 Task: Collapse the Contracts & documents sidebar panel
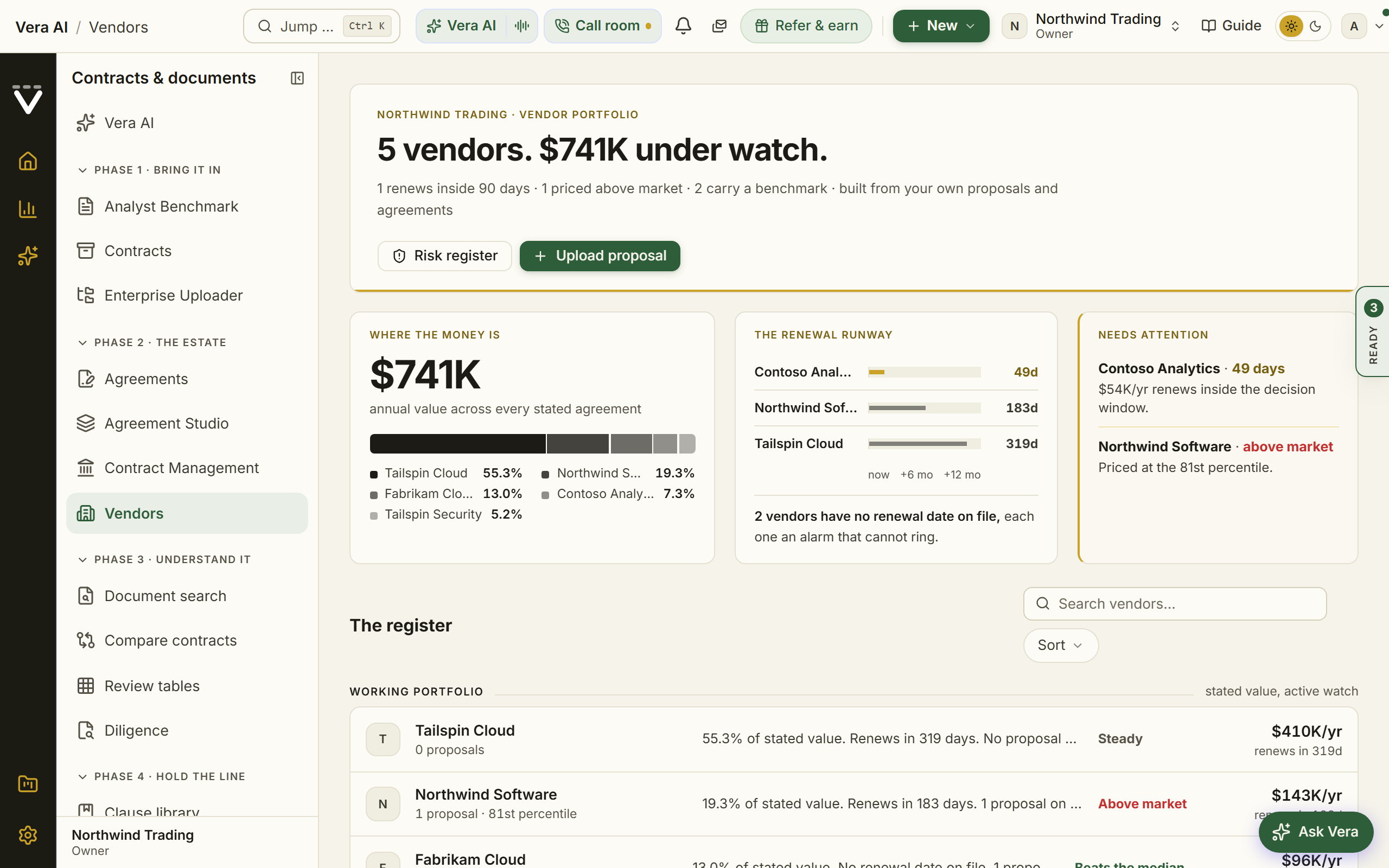point(297,78)
